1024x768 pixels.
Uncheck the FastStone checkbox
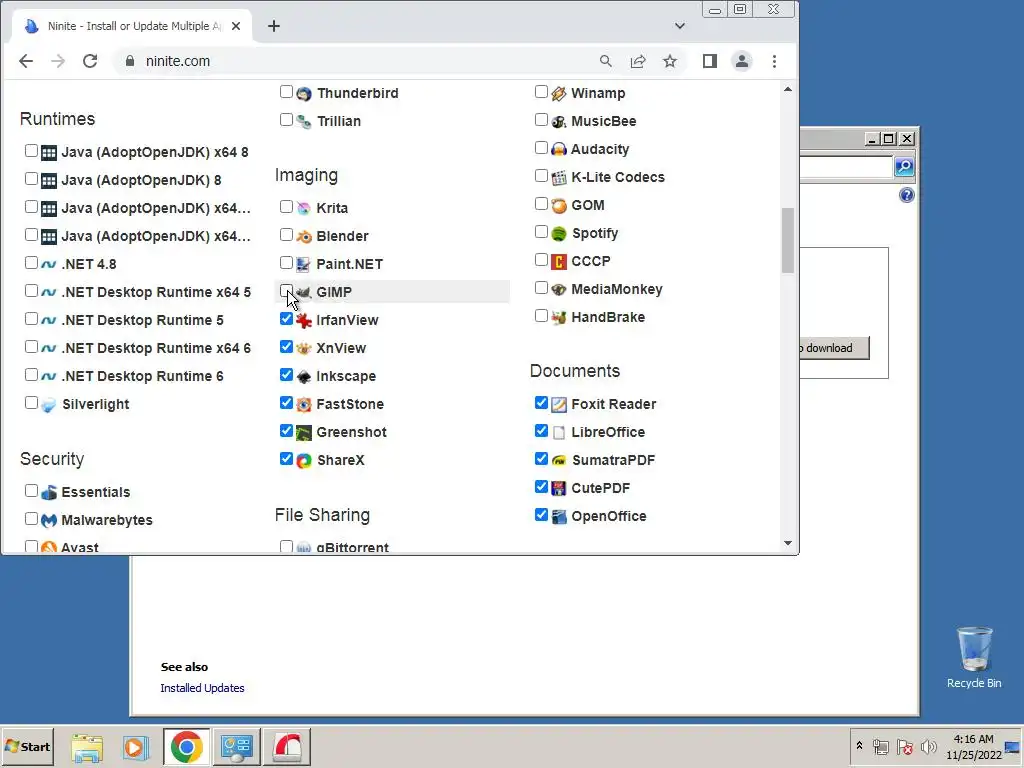286,403
